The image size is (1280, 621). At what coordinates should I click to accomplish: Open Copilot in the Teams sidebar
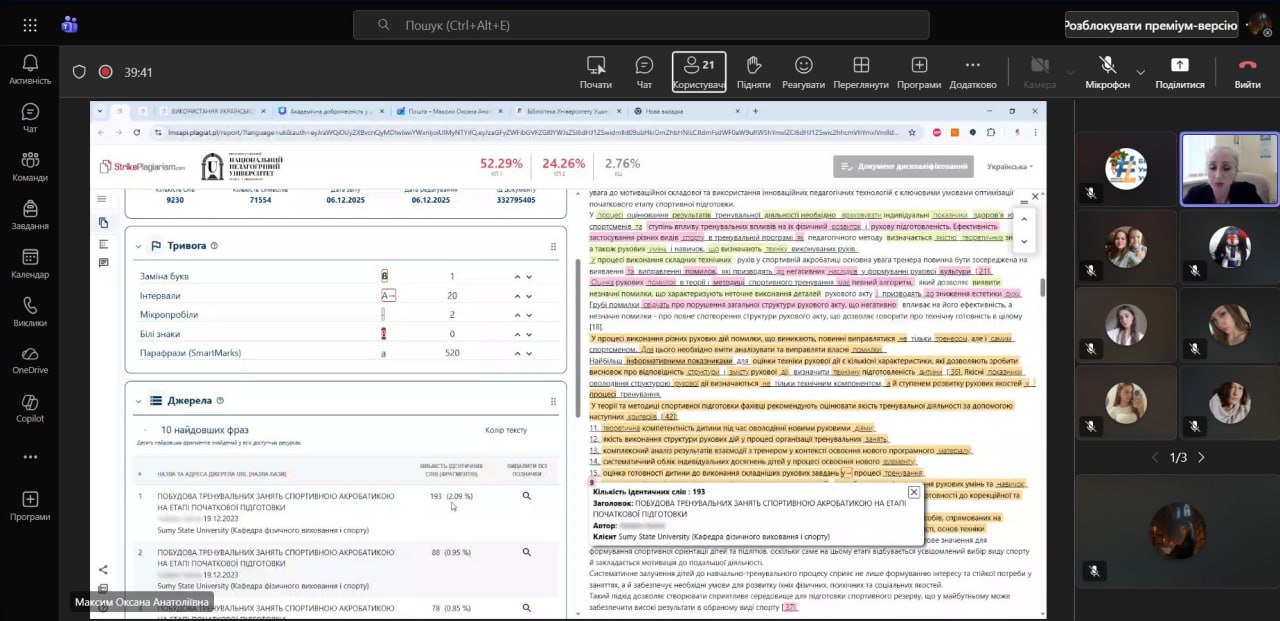click(x=30, y=408)
